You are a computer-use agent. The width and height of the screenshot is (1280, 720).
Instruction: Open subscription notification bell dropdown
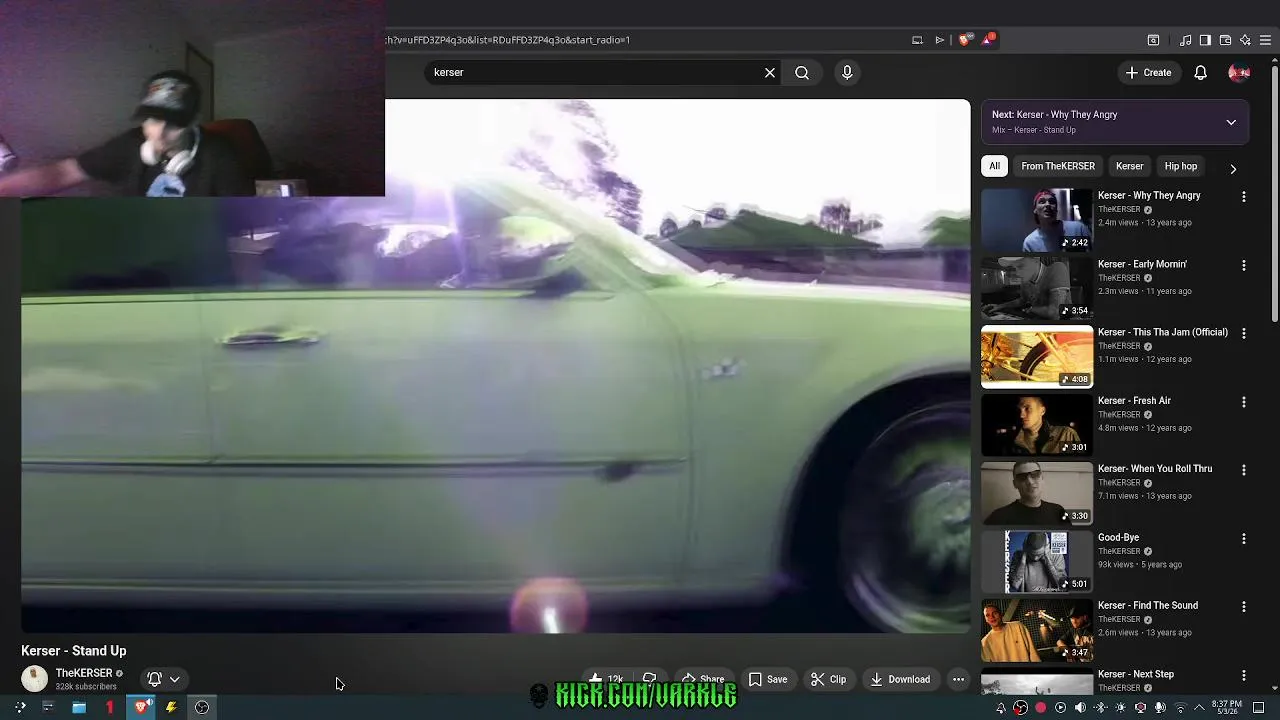click(164, 679)
